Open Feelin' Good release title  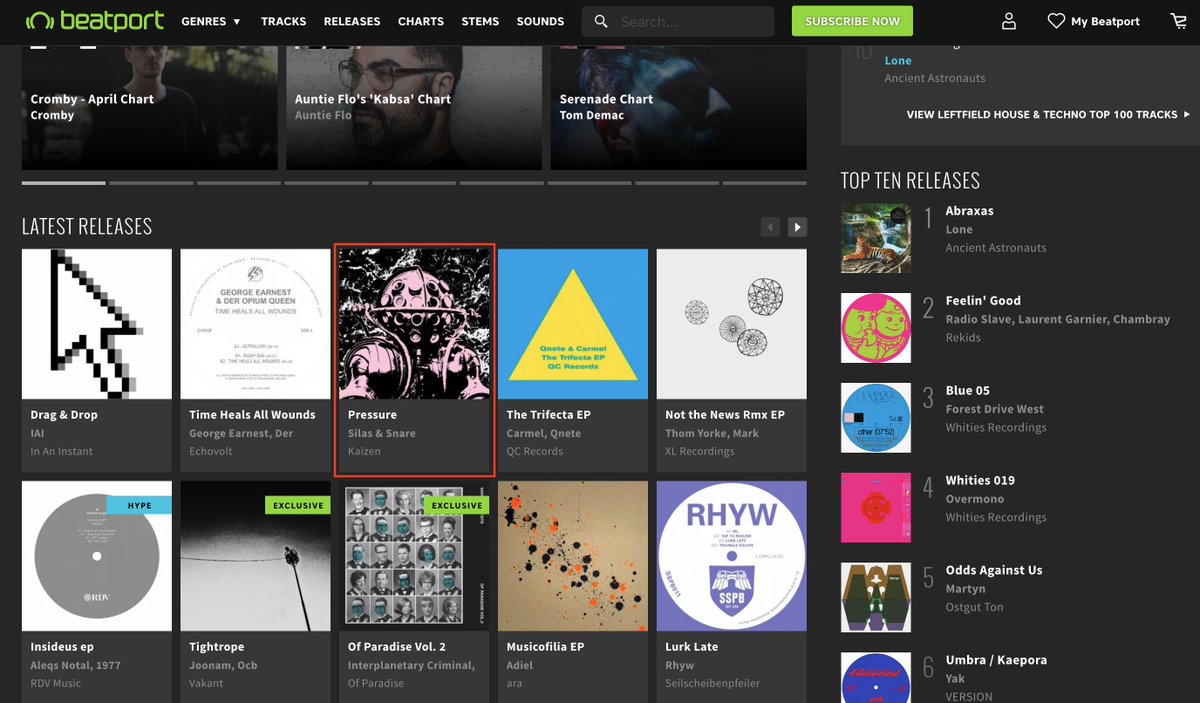(x=985, y=300)
